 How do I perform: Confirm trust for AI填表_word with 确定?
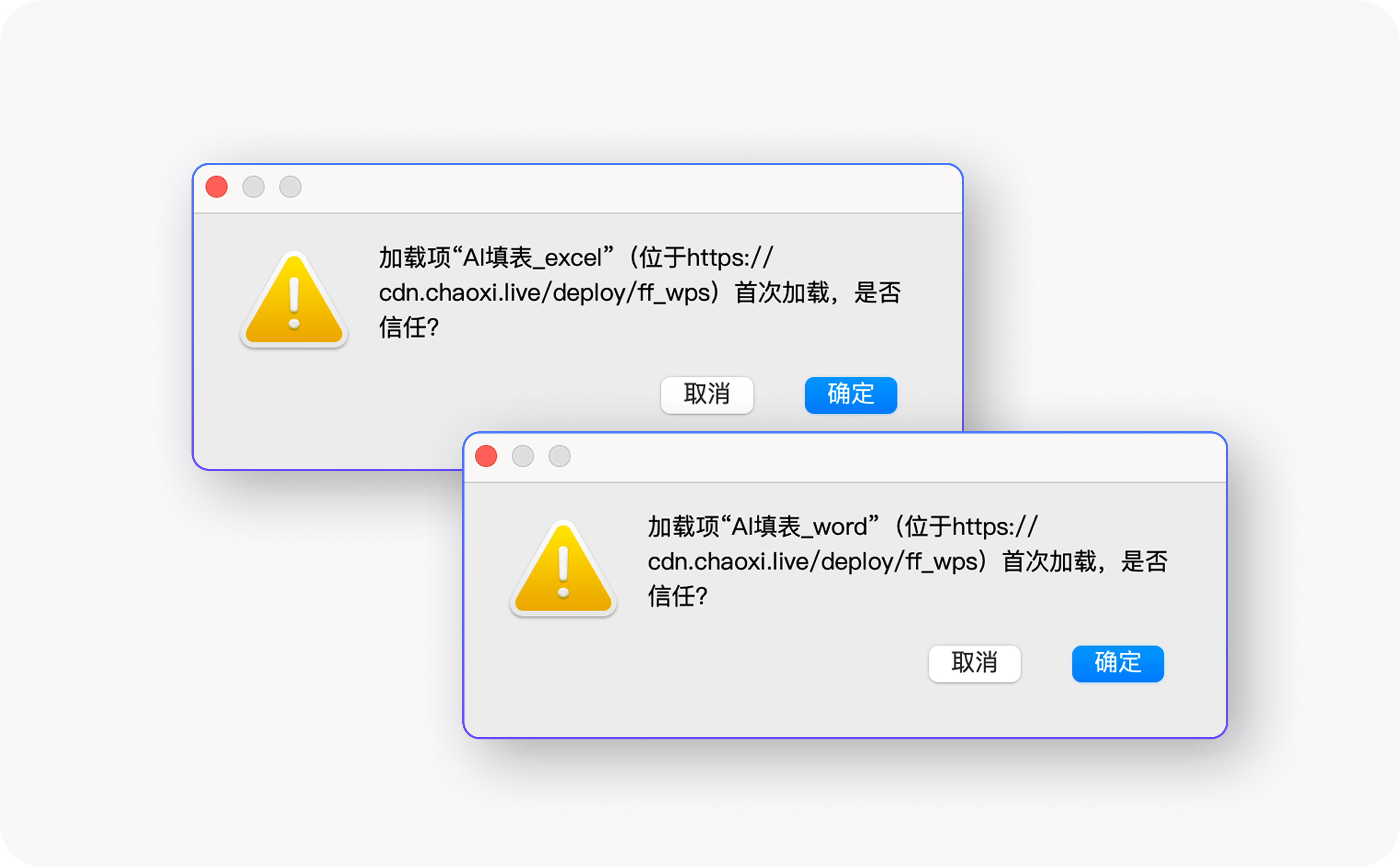1118,663
